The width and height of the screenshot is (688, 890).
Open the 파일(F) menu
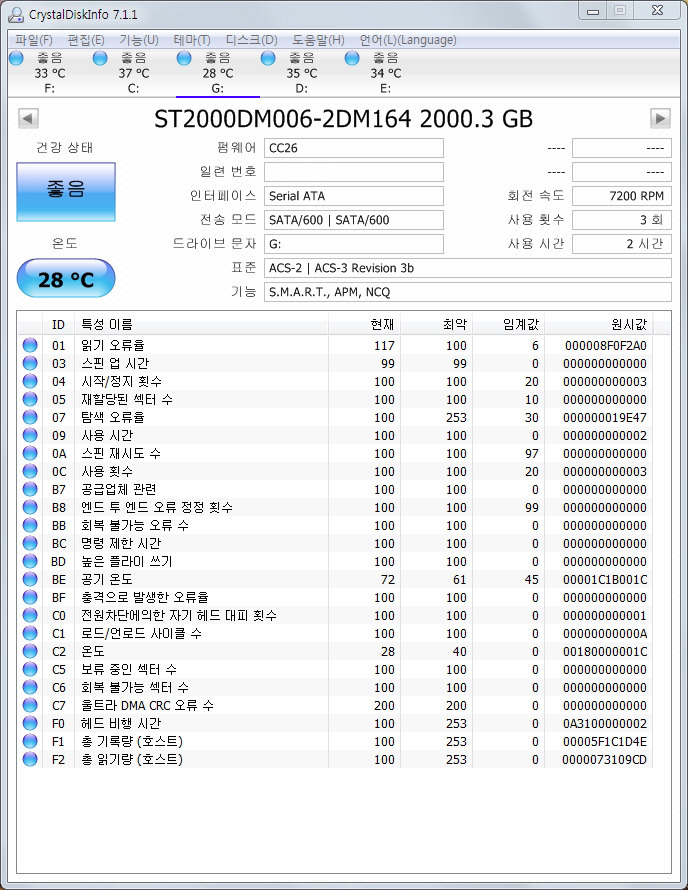pyautogui.click(x=33, y=40)
